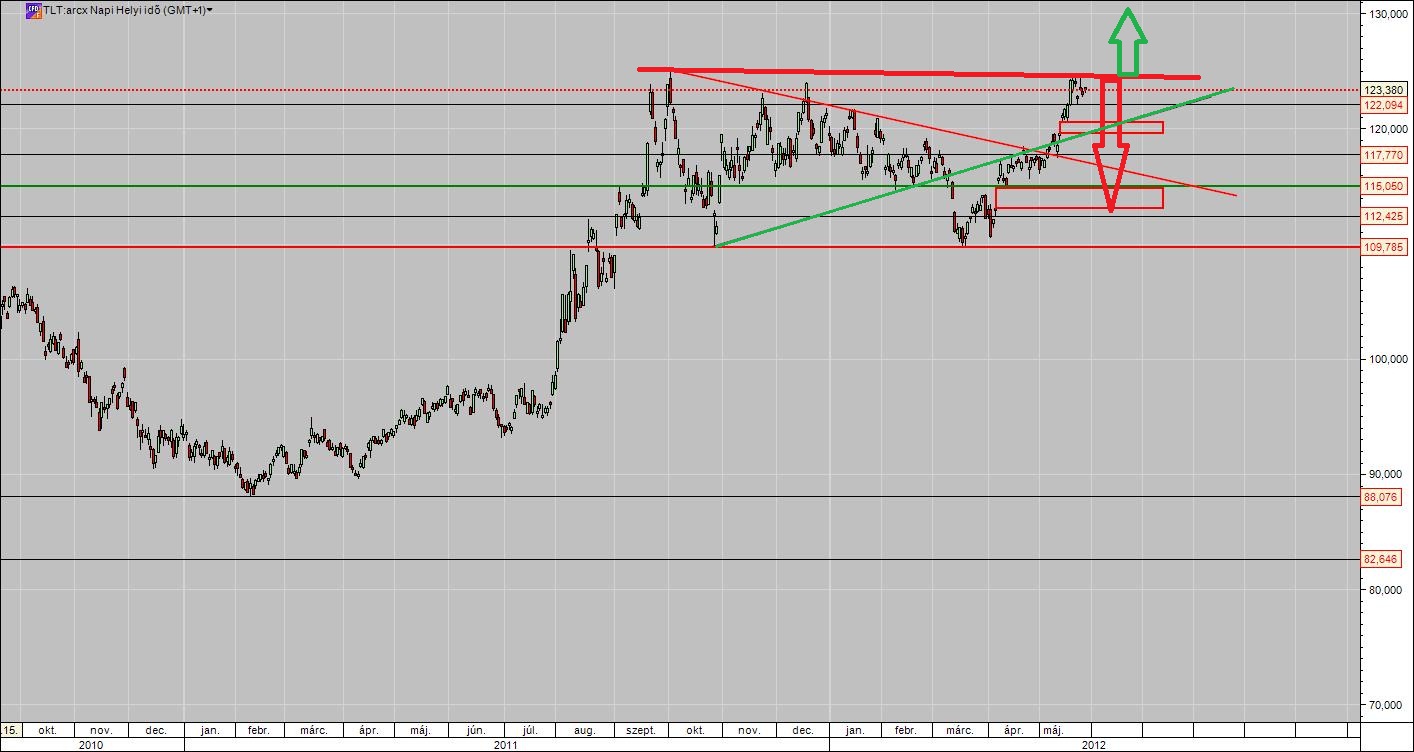Select the 123,380 current price label

point(1383,90)
